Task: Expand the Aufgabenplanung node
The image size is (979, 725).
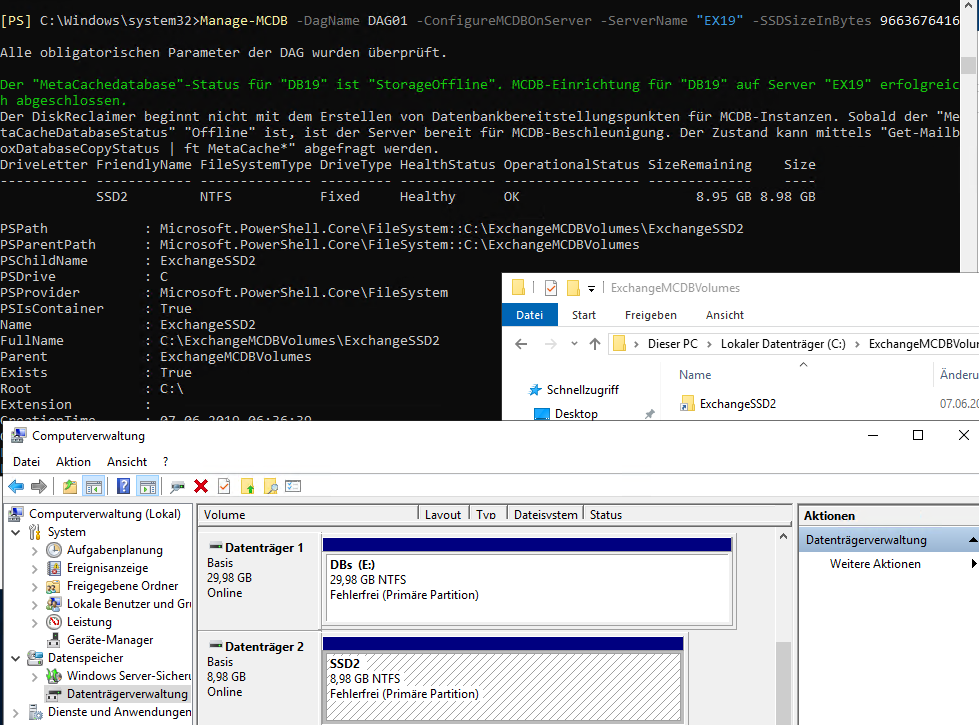Action: 35,551
